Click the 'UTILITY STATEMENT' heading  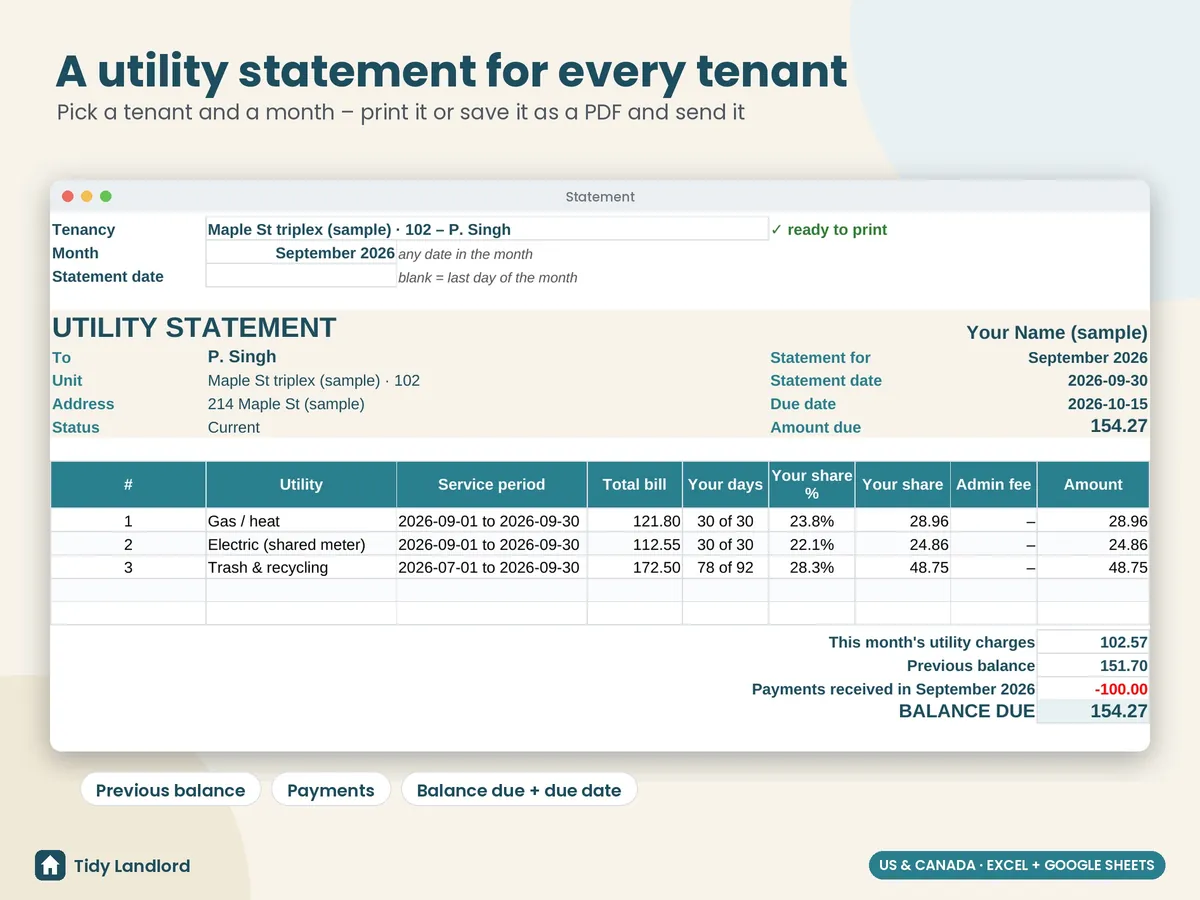(194, 328)
